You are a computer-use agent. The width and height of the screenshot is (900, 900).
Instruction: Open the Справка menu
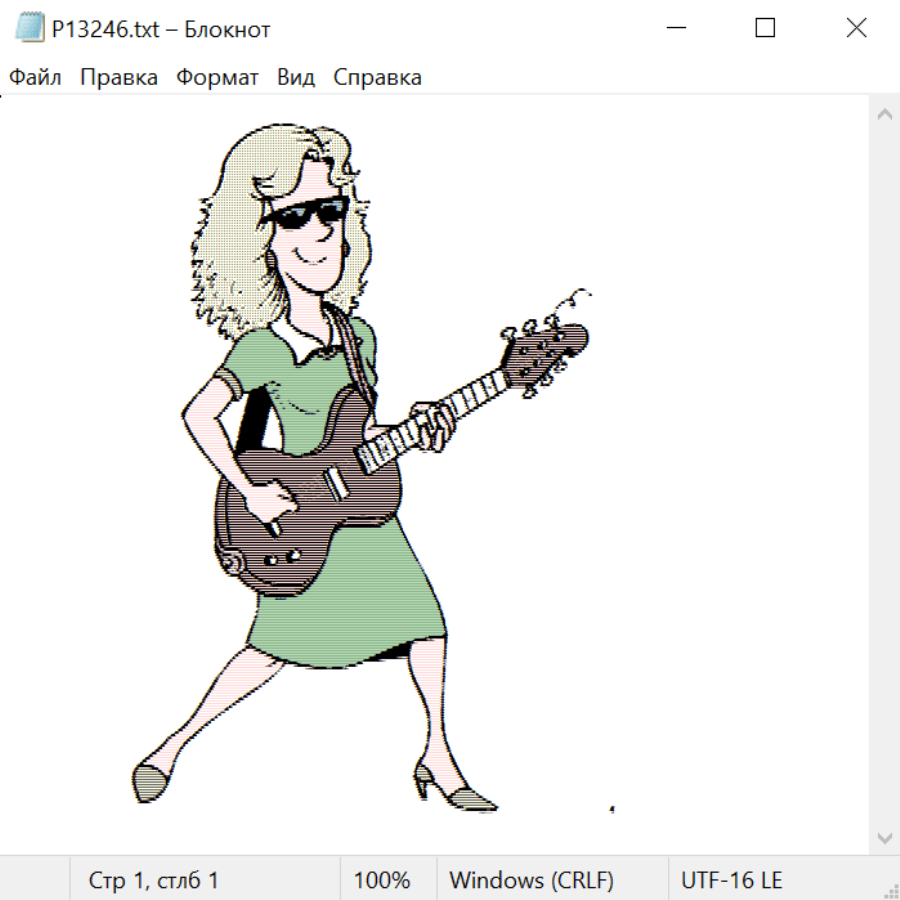377,78
